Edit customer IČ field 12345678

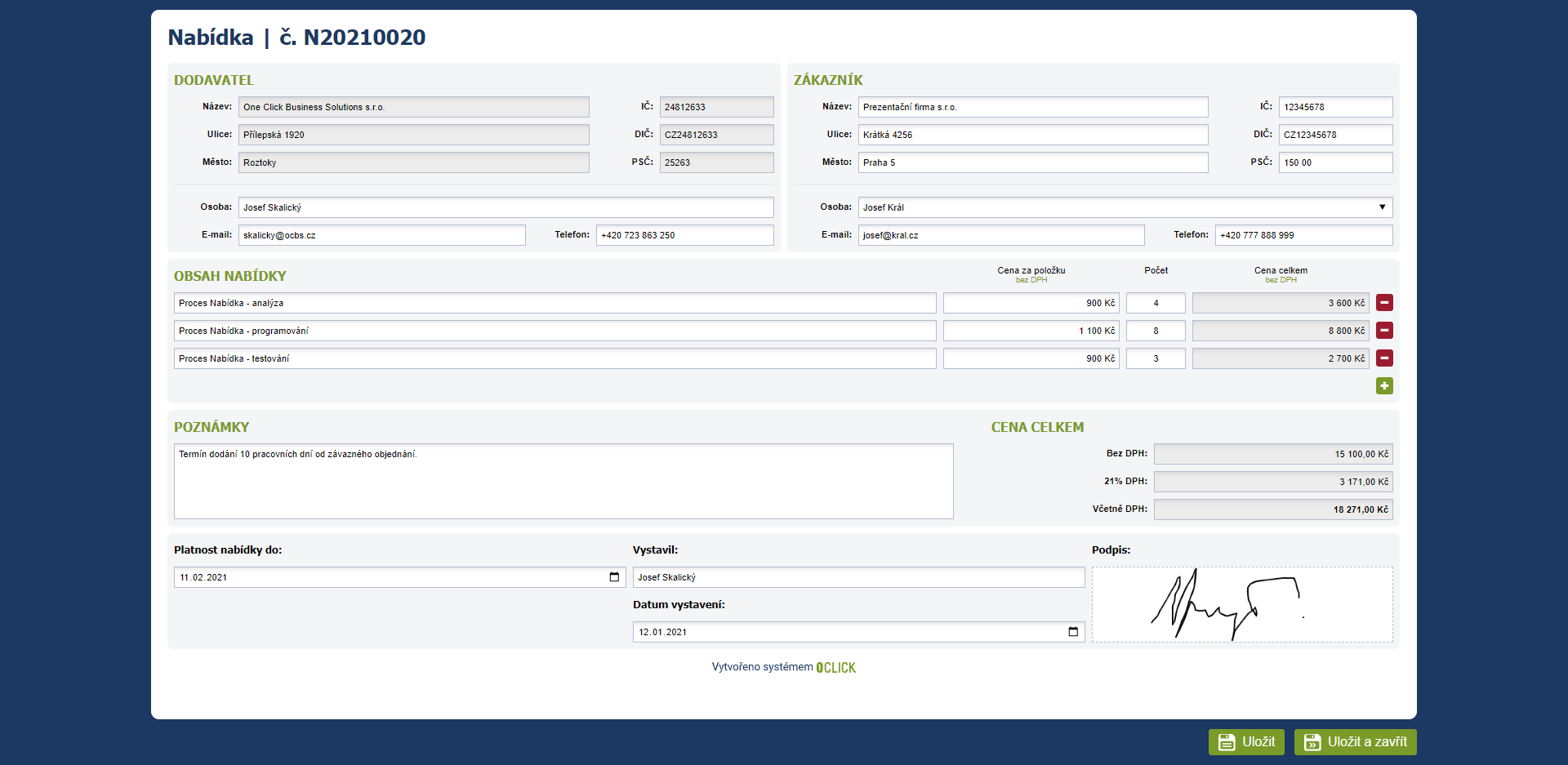pos(1335,107)
